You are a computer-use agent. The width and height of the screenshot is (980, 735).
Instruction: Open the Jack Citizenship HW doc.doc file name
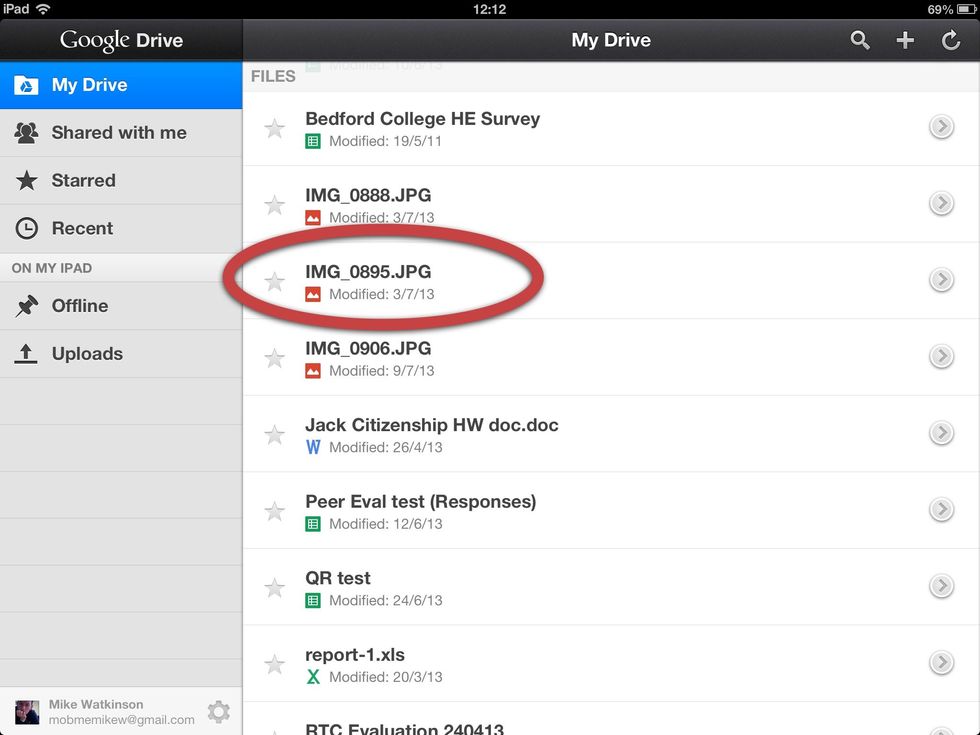point(432,425)
